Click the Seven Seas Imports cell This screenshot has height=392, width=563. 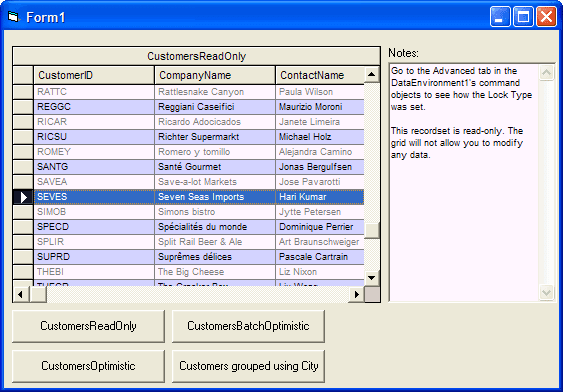[215, 197]
